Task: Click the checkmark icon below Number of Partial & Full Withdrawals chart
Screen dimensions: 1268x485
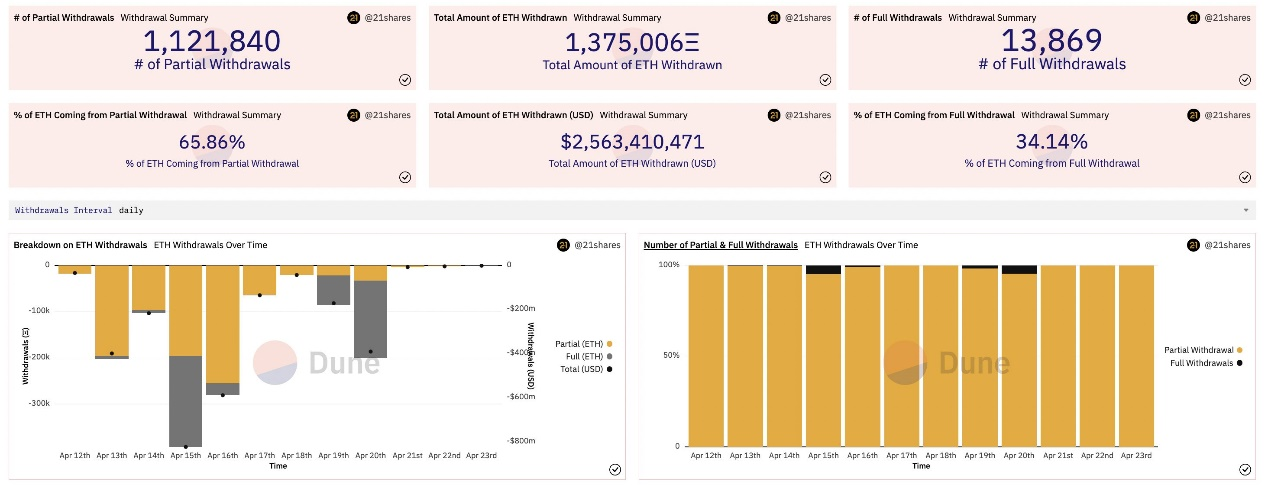Action: tap(1245, 469)
